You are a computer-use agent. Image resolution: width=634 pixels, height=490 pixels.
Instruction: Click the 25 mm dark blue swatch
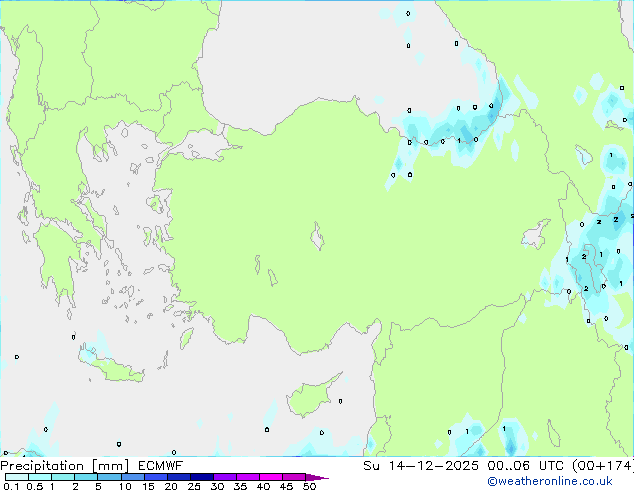coord(202,477)
